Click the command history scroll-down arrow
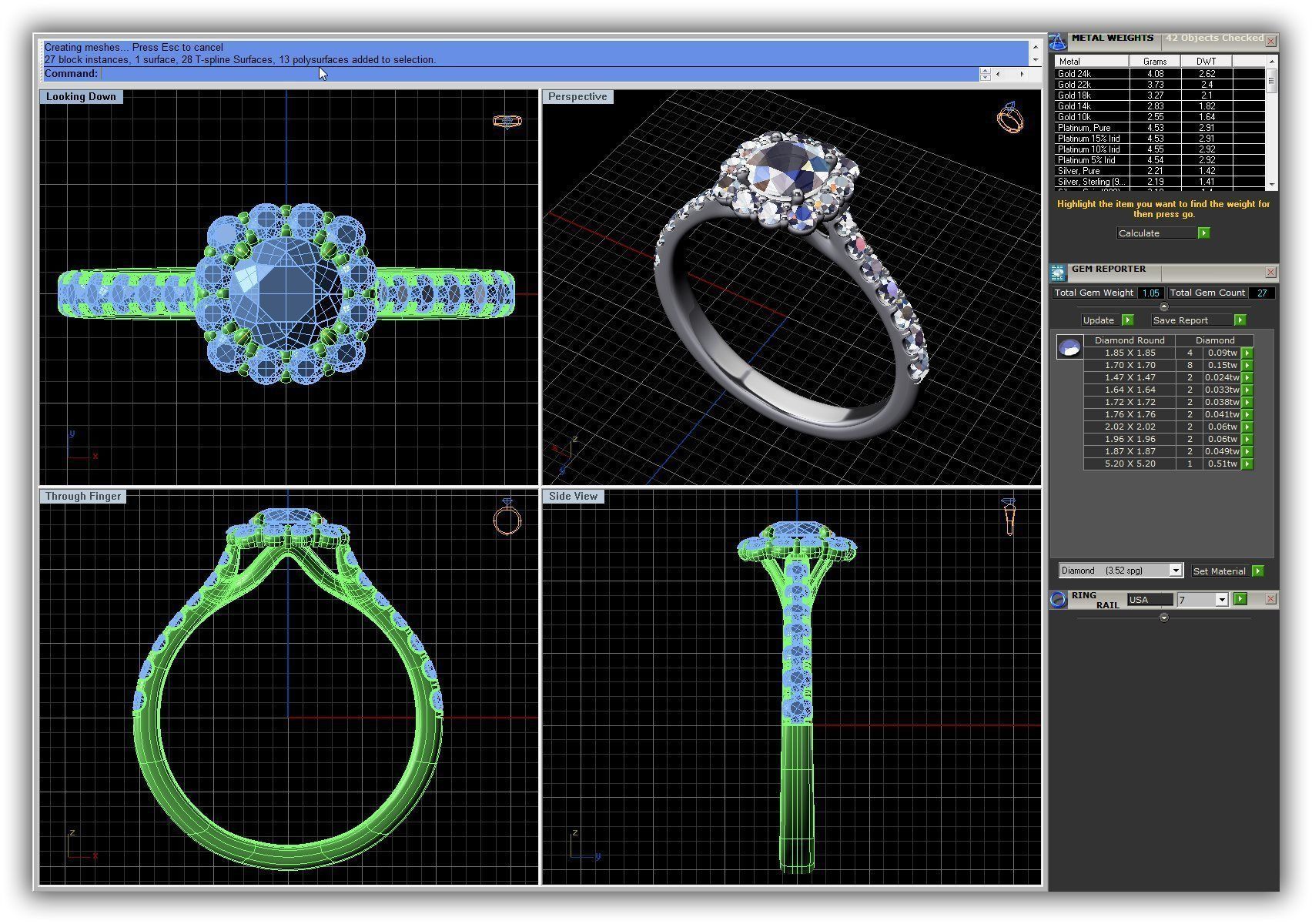The height and width of the screenshot is (924, 1312). click(x=1035, y=59)
